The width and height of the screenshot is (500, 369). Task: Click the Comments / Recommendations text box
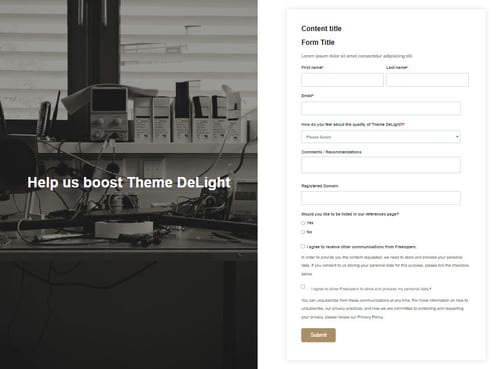(x=381, y=165)
